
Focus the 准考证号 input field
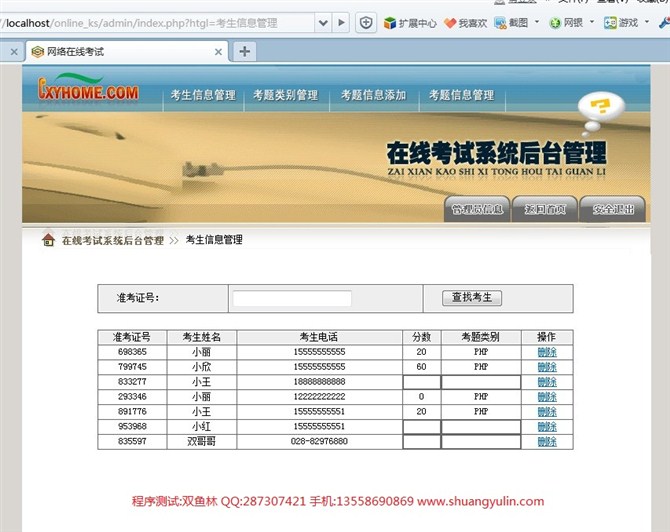292,298
